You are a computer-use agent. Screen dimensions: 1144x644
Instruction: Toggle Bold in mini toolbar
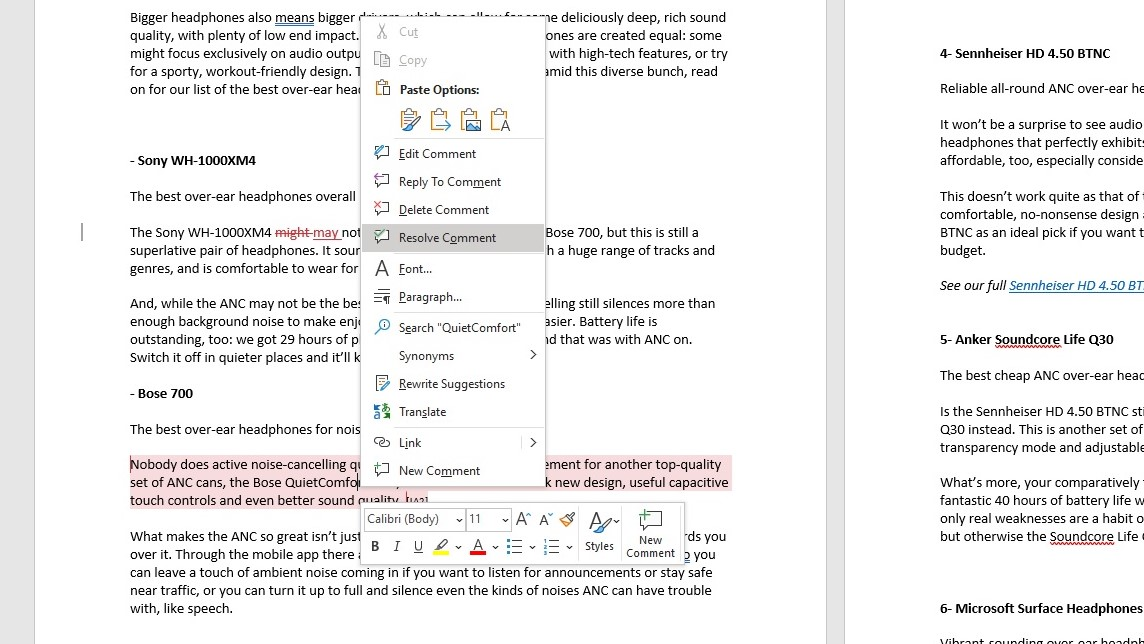pos(375,546)
